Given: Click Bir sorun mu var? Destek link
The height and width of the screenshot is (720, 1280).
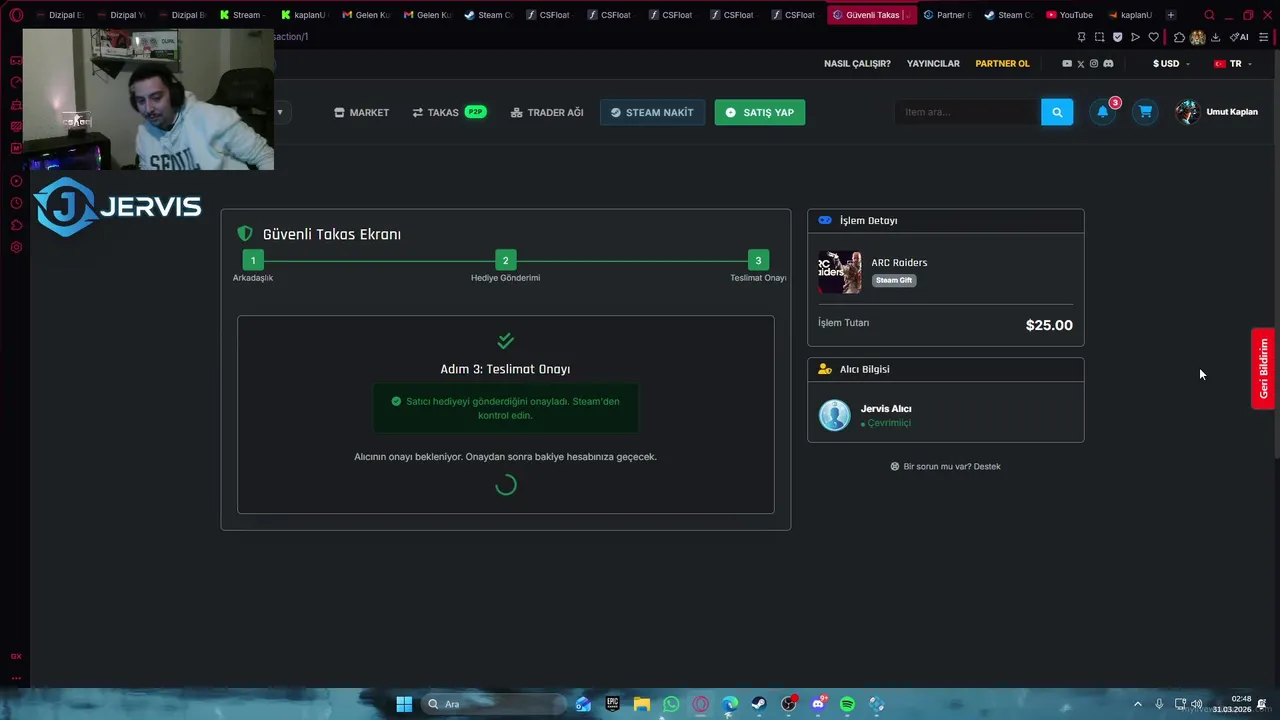Looking at the screenshot, I should [x=945, y=466].
